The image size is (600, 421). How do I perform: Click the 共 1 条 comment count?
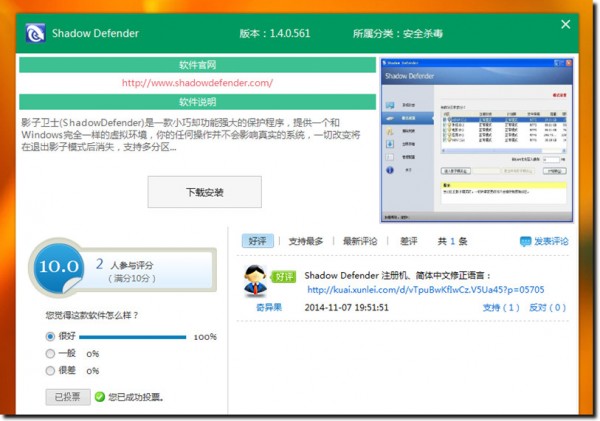(x=452, y=241)
